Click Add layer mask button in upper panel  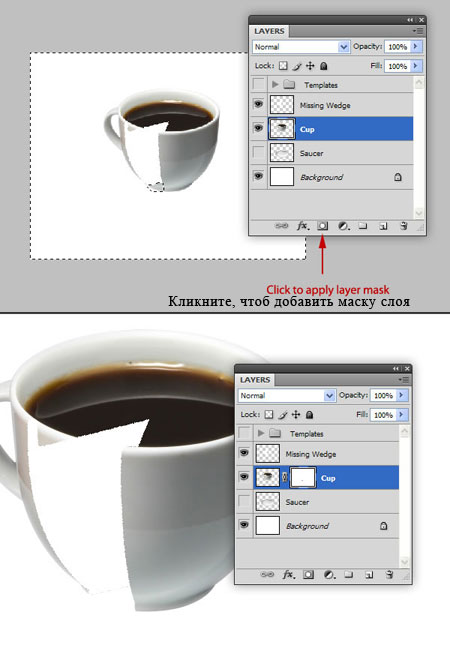(x=322, y=226)
